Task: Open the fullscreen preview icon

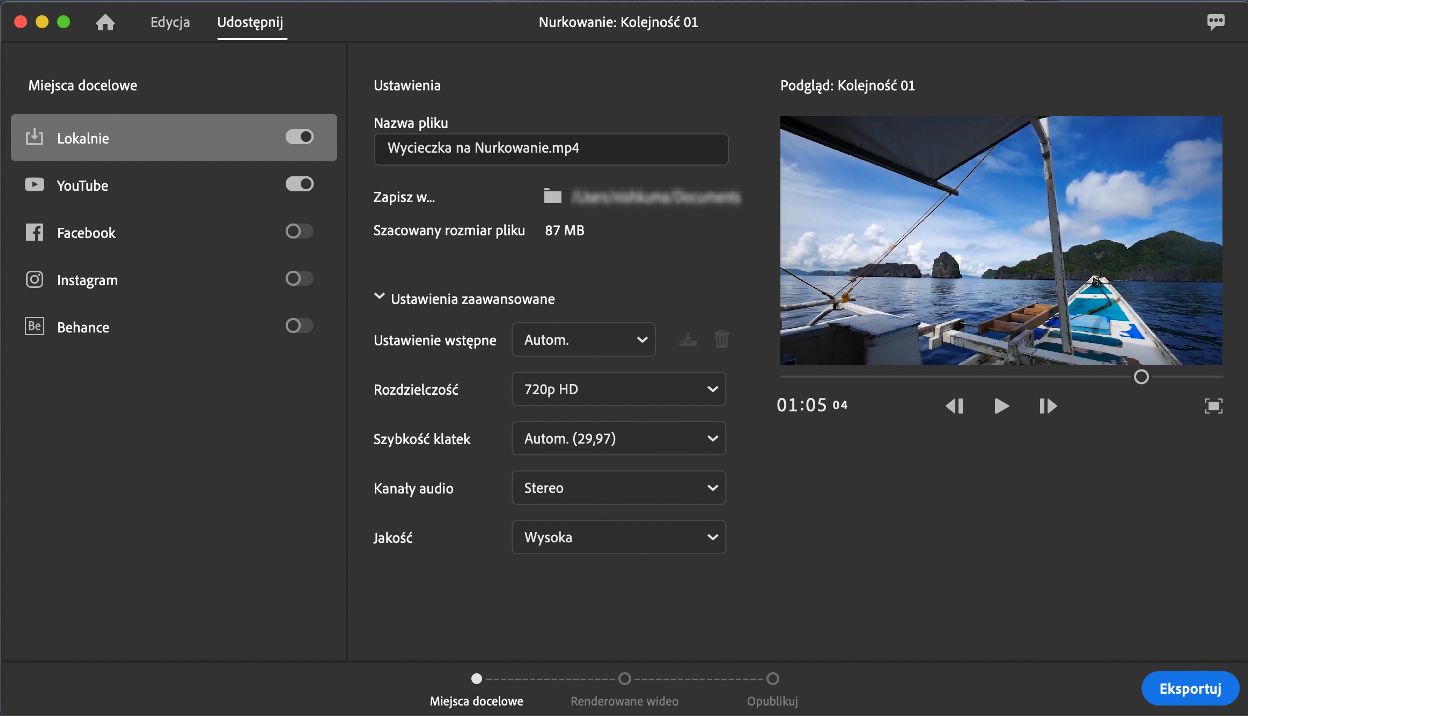Action: (x=1213, y=406)
